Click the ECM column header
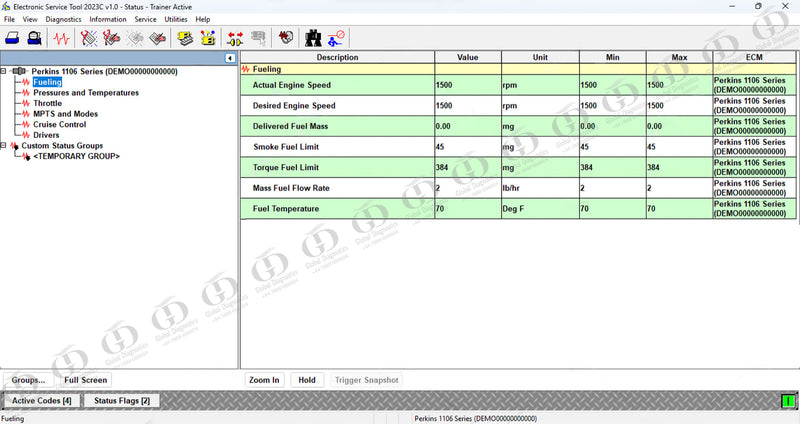Viewport: 800px width, 424px height. 754,57
